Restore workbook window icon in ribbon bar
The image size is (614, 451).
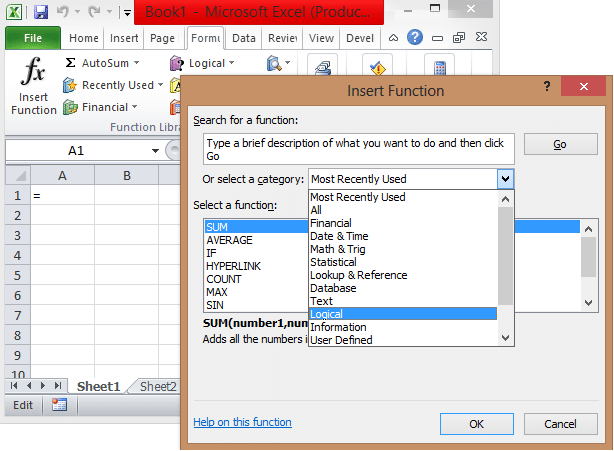(459, 38)
